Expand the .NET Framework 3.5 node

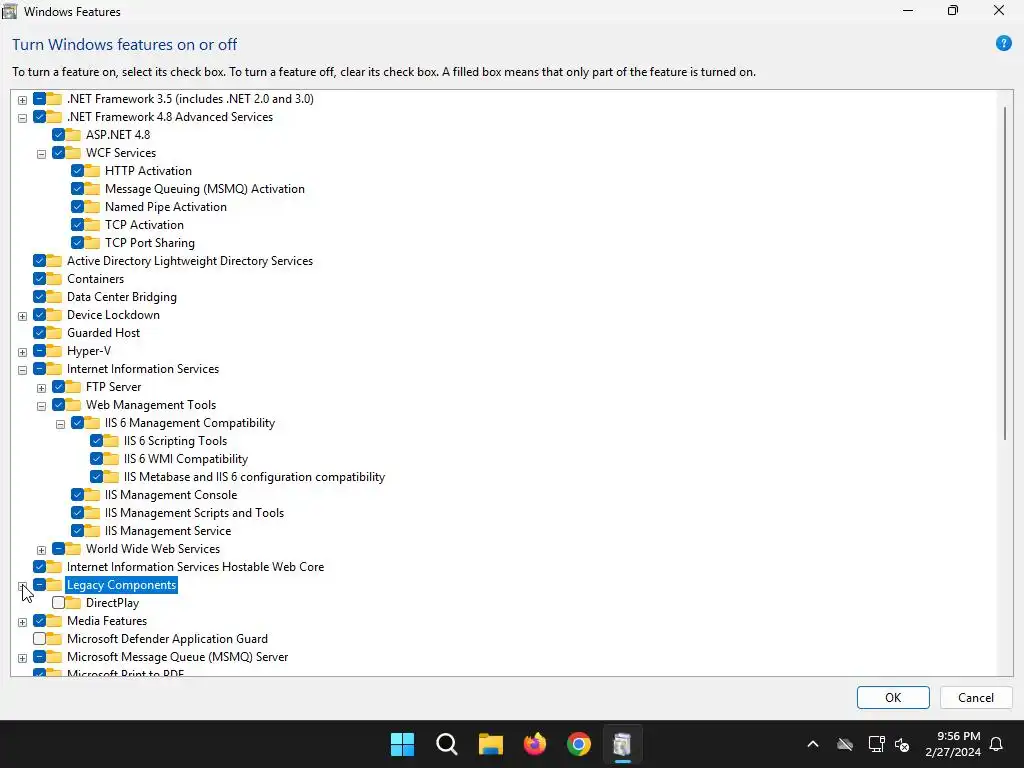click(22, 100)
